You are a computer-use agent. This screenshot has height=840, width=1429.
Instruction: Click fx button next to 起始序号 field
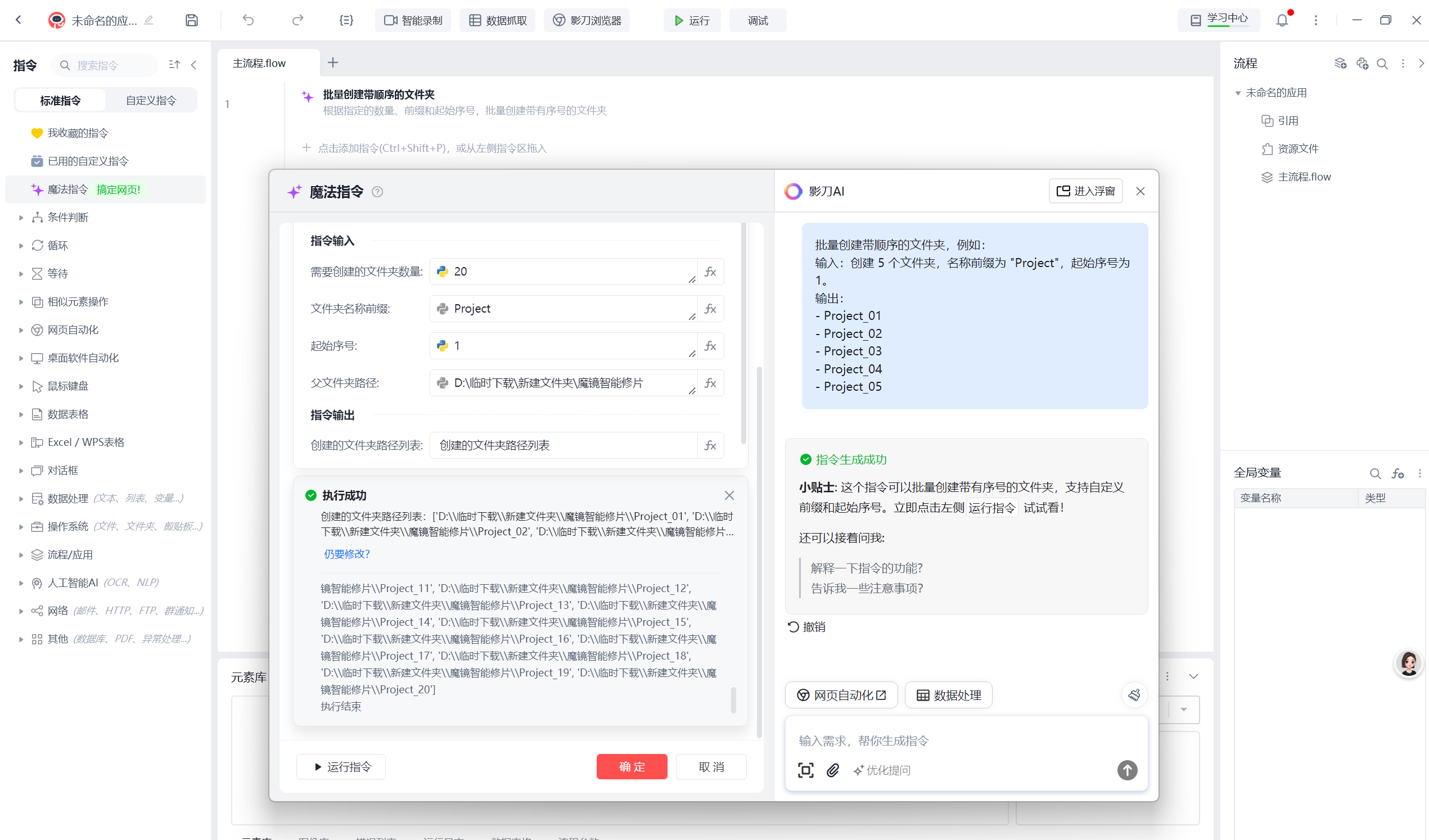[x=710, y=346]
